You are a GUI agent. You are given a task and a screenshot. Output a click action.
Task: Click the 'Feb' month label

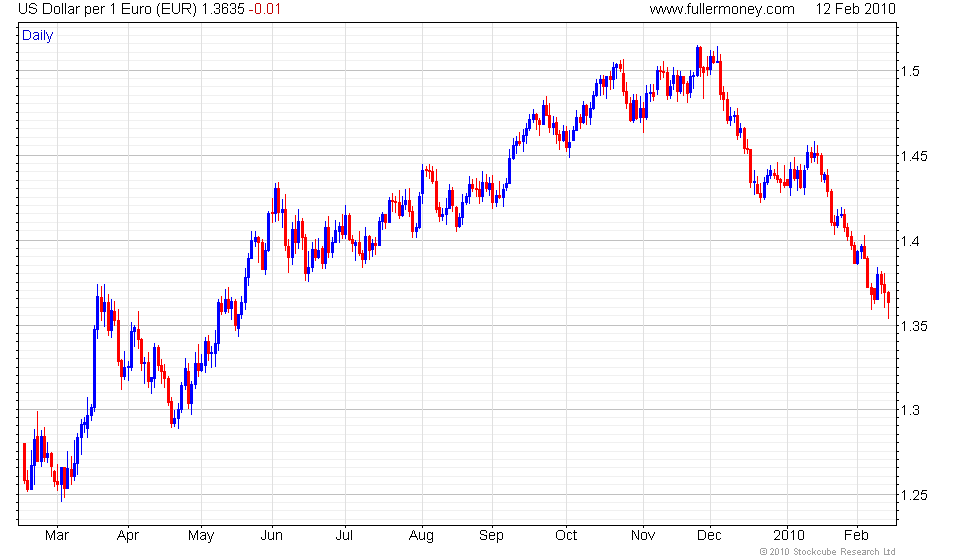(x=856, y=536)
